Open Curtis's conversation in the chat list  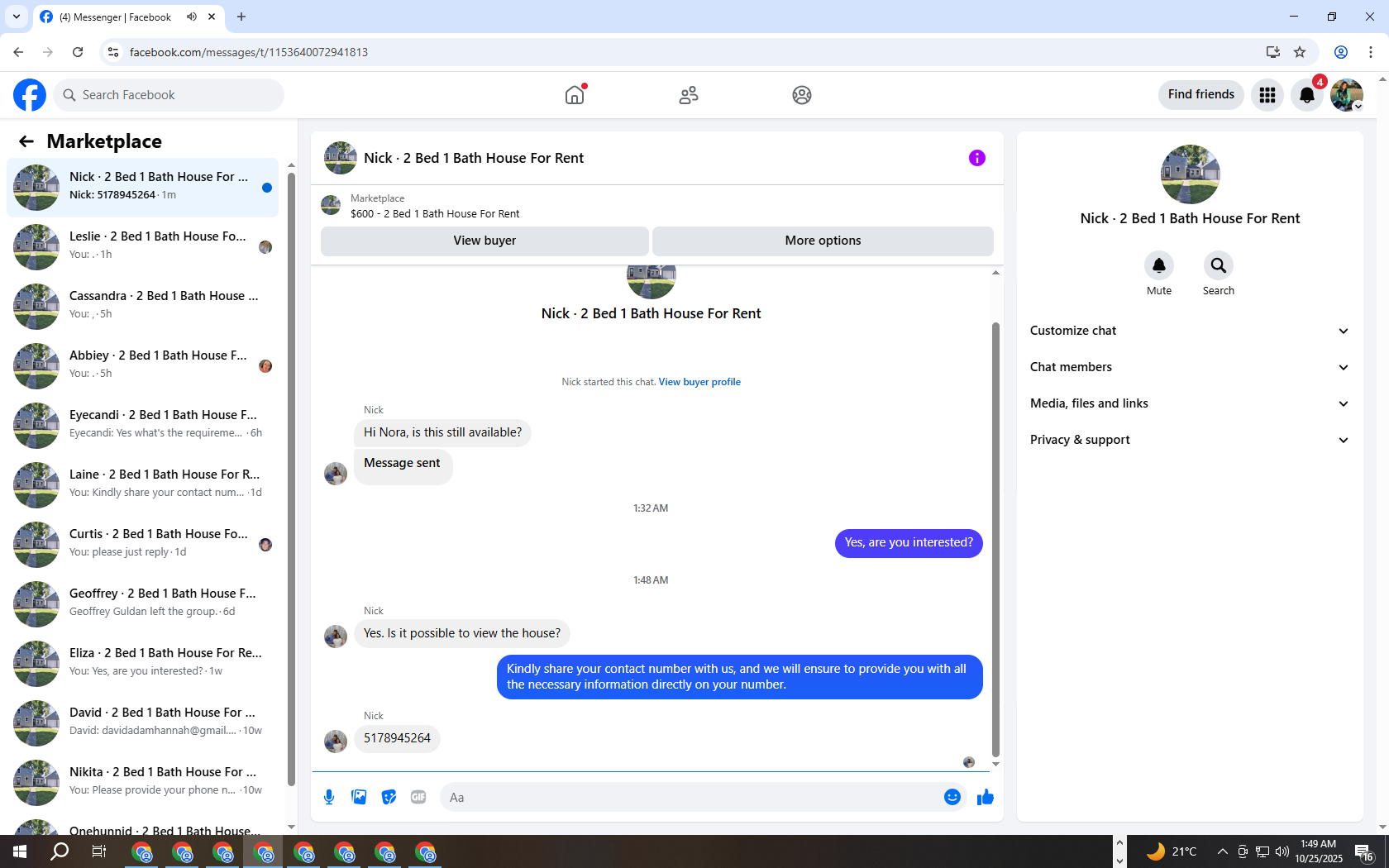point(142,545)
